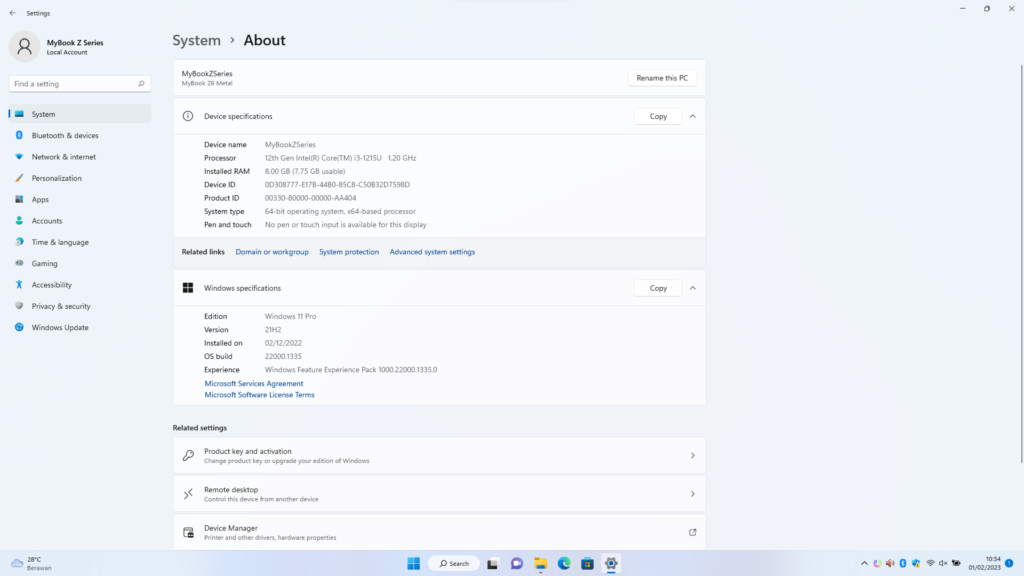The height and width of the screenshot is (576, 1024).
Task: Click the Bluetooth tray icon
Action: click(x=903, y=564)
